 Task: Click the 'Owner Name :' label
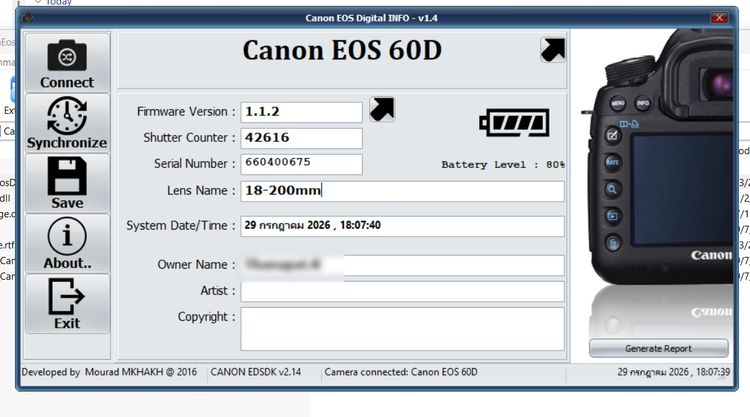pos(197,265)
